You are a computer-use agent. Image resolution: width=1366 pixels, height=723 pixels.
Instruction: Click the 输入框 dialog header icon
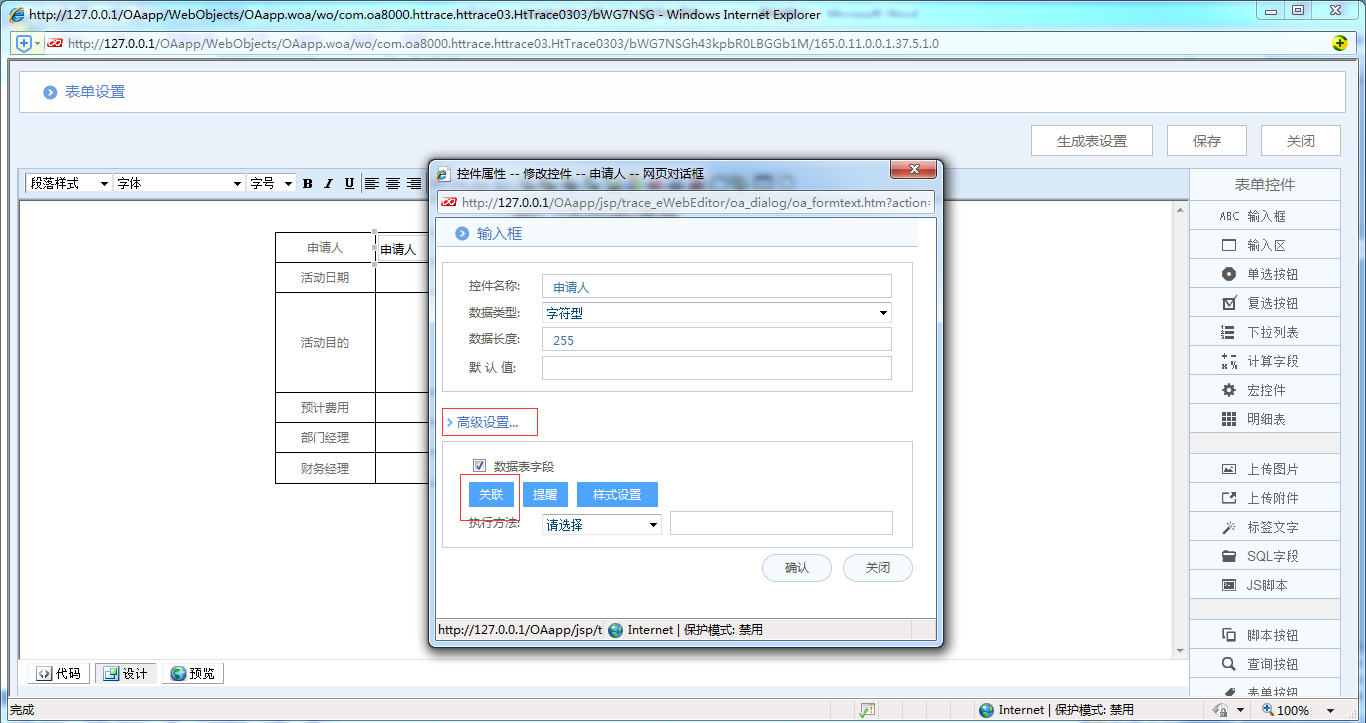tap(462, 233)
